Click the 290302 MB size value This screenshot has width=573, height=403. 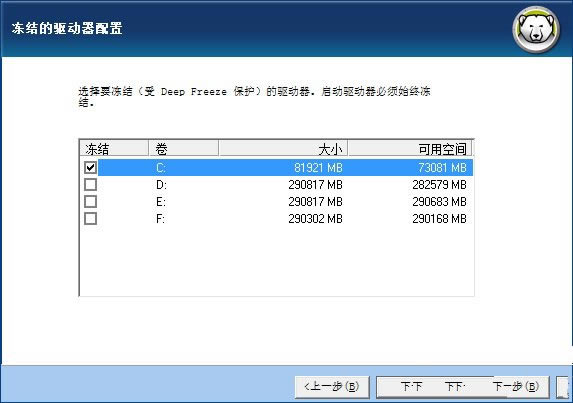(x=315, y=219)
